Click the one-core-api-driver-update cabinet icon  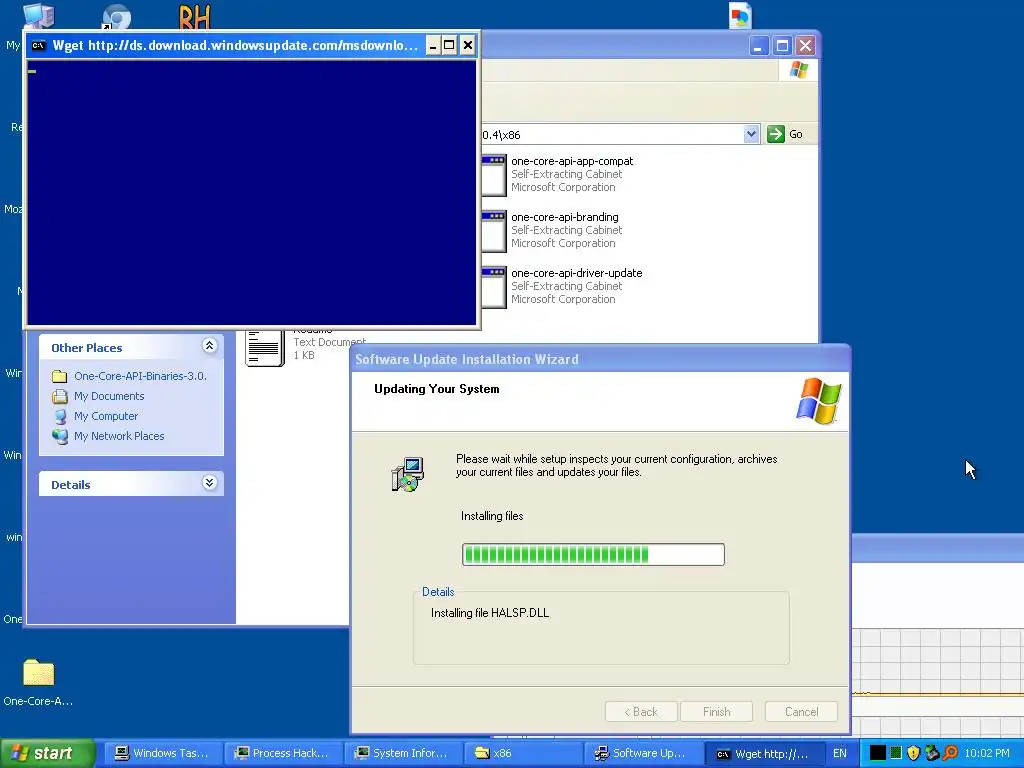click(494, 287)
